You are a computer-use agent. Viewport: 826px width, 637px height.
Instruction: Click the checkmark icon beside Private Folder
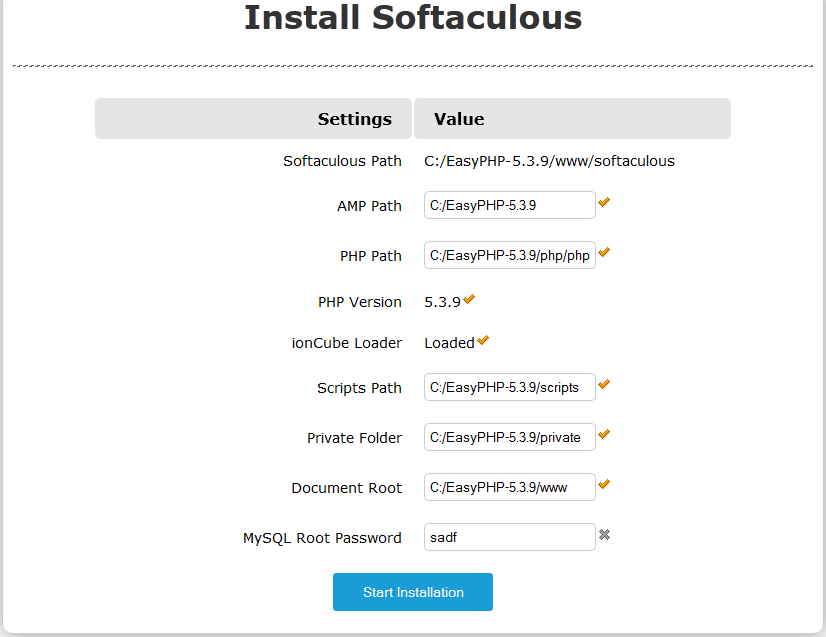click(604, 434)
